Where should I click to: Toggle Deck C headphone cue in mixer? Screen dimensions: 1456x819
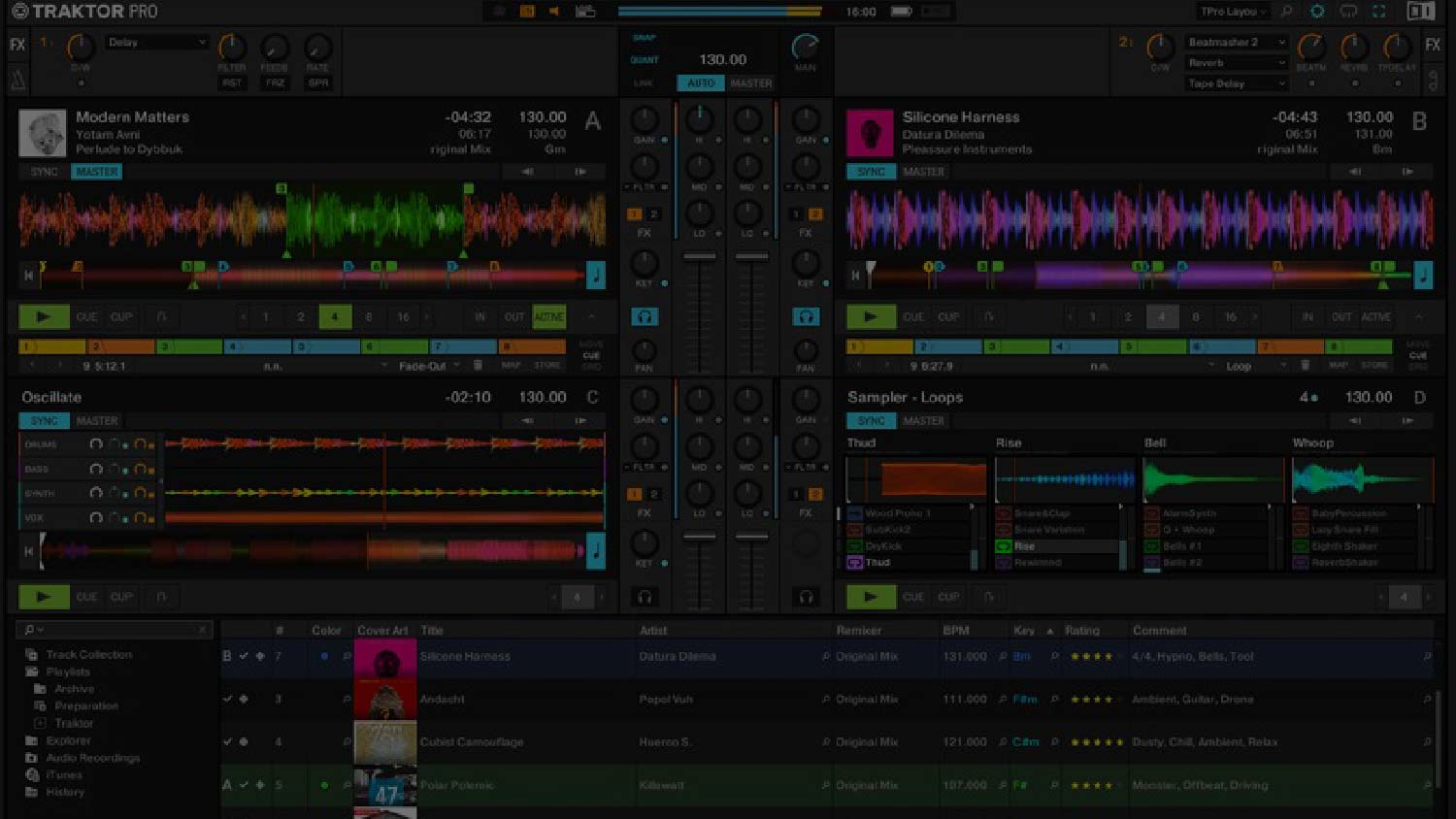pyautogui.click(x=644, y=597)
